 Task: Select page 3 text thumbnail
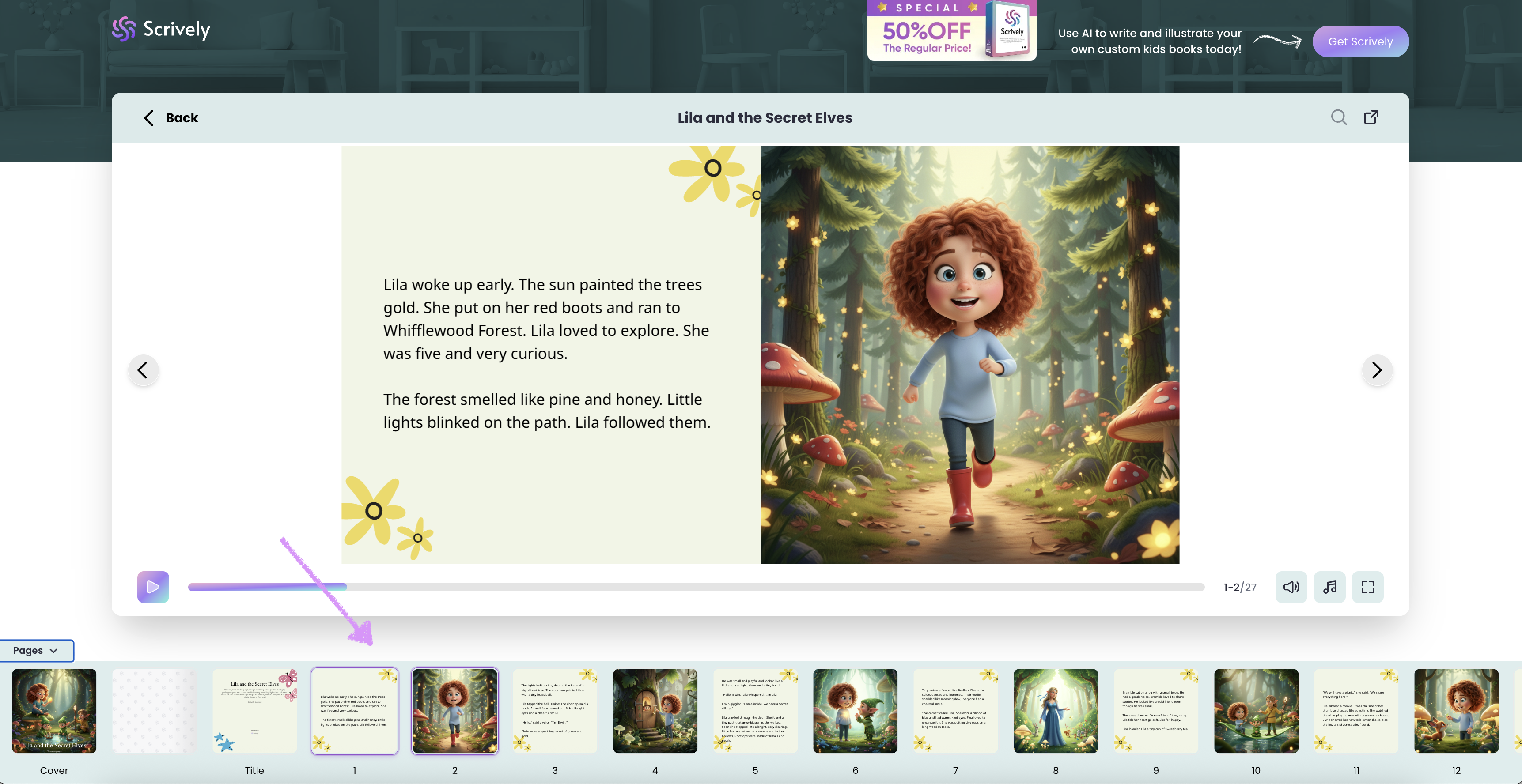pos(555,711)
